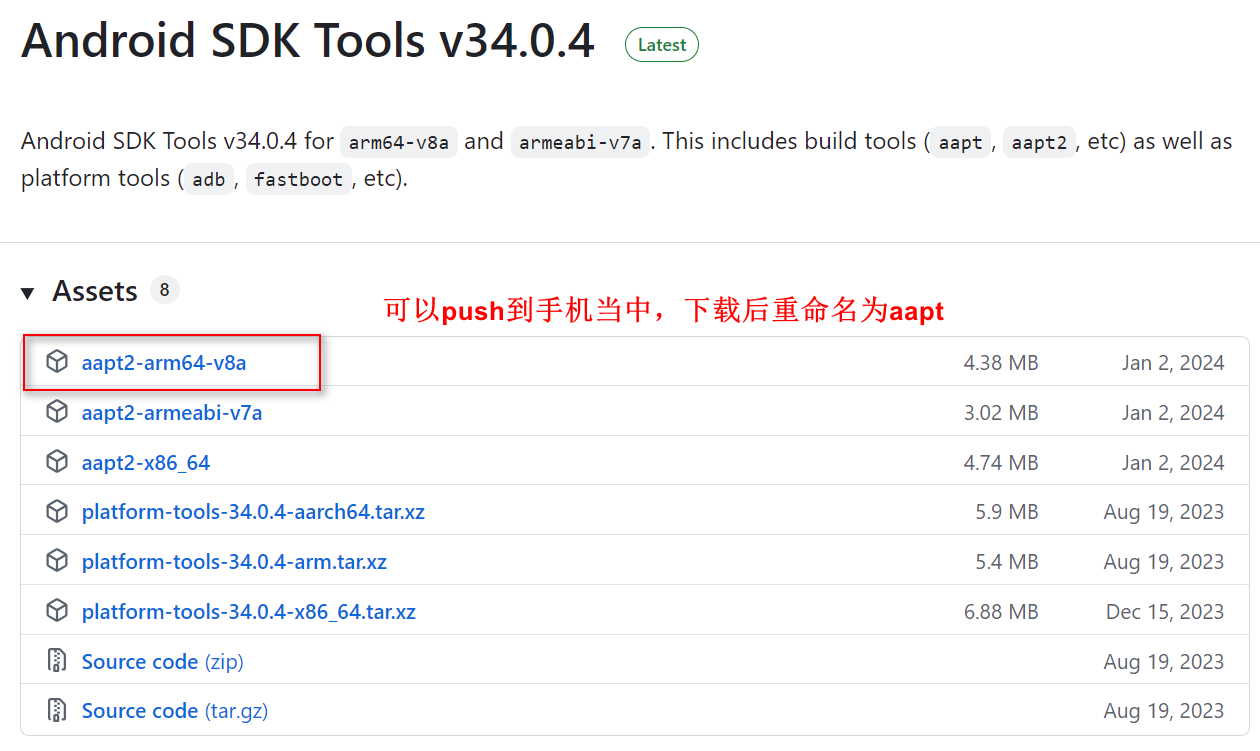Click the 5.4 MB file size
Viewport: 1260px width, 751px height.
click(1007, 561)
